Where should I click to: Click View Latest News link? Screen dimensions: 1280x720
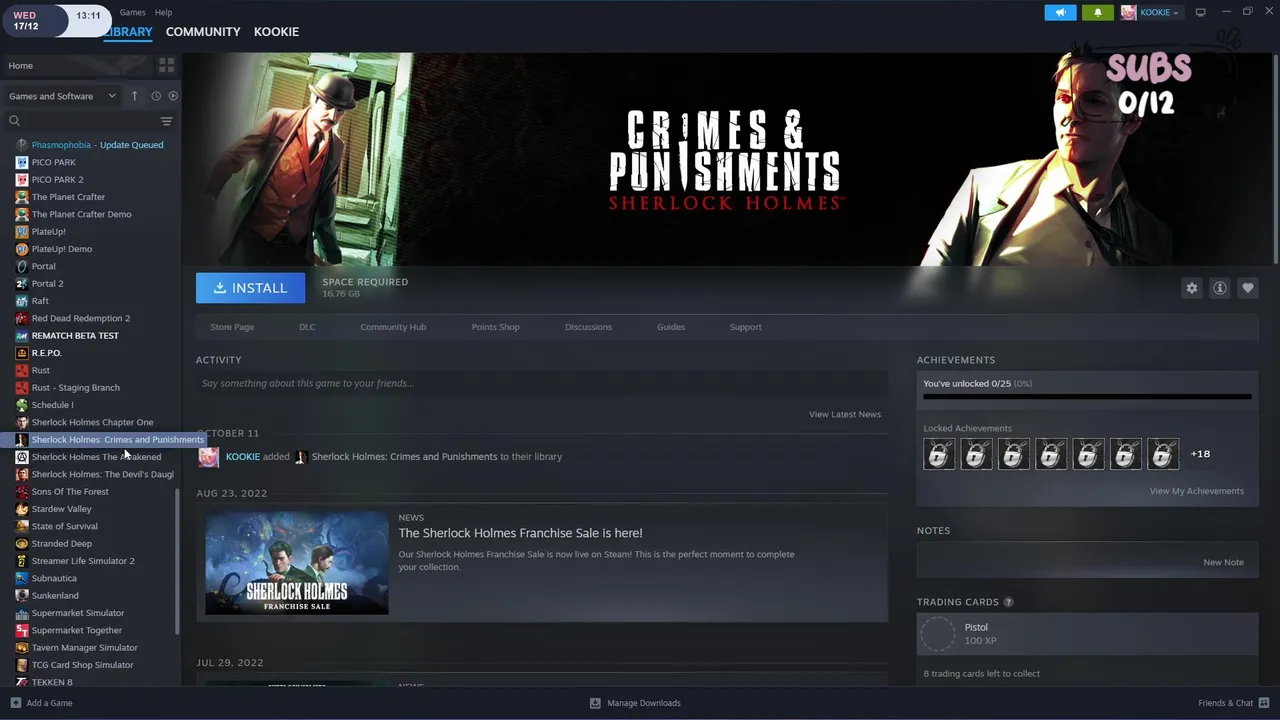click(845, 414)
